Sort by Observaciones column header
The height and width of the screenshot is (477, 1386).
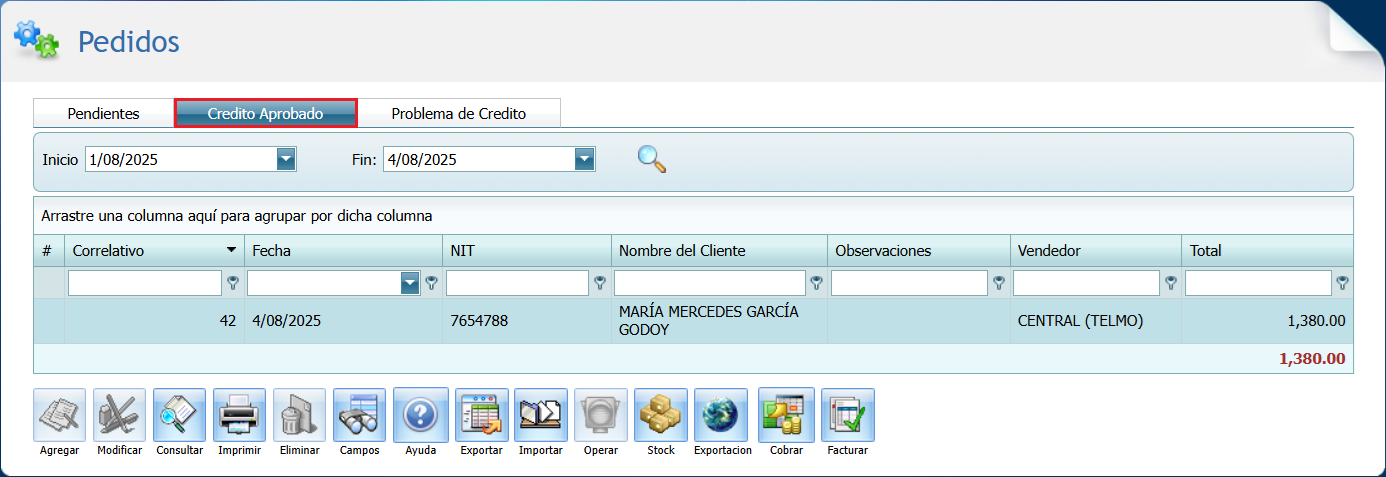[919, 251]
